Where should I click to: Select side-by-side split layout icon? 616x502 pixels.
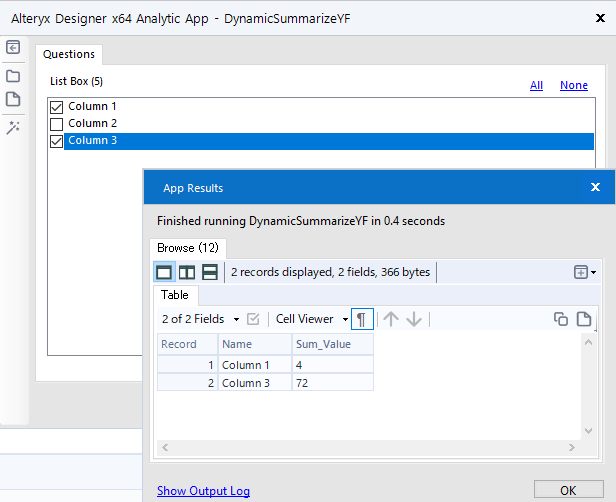click(187, 272)
